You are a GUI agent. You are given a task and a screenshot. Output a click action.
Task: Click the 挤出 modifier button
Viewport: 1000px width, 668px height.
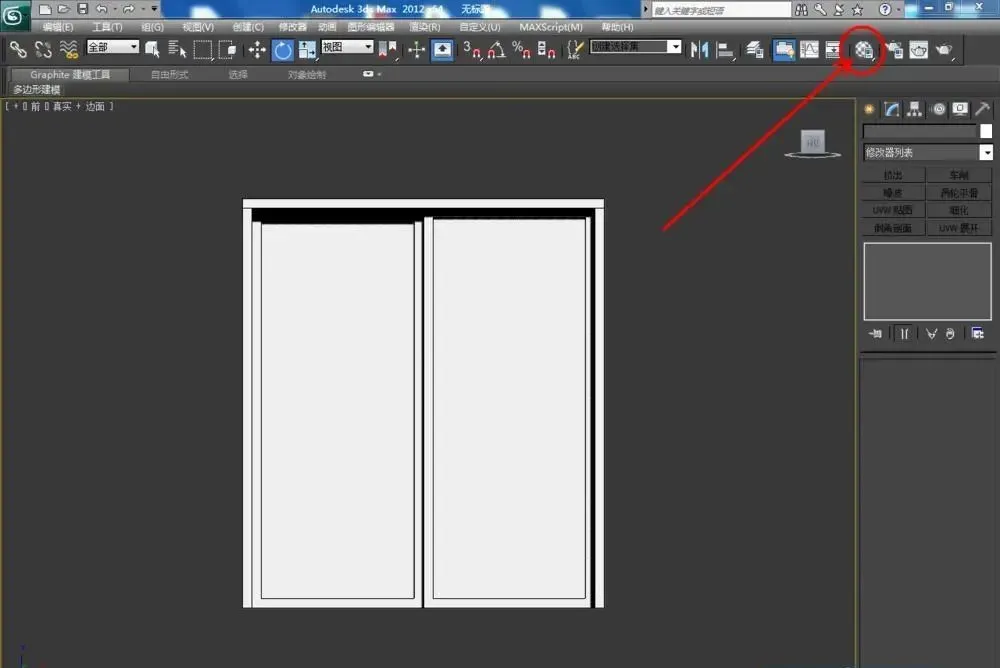pos(893,175)
